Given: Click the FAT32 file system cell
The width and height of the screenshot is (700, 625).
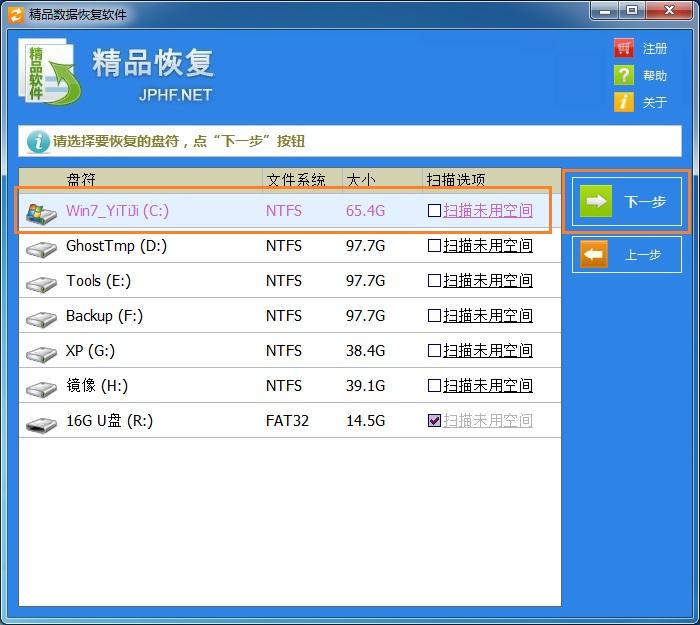Looking at the screenshot, I should tap(287, 421).
